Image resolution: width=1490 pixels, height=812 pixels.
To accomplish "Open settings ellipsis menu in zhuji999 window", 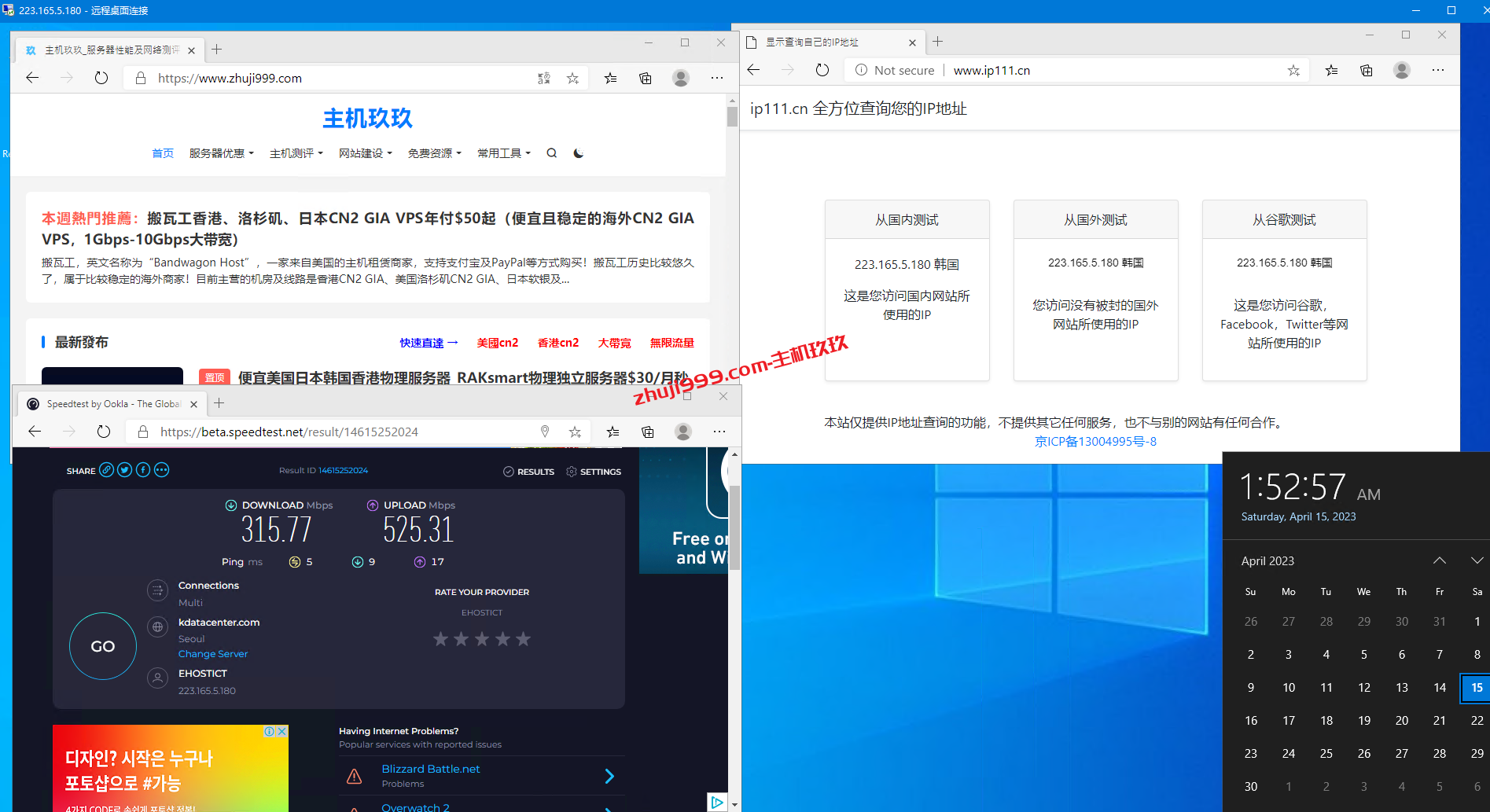I will (717, 78).
